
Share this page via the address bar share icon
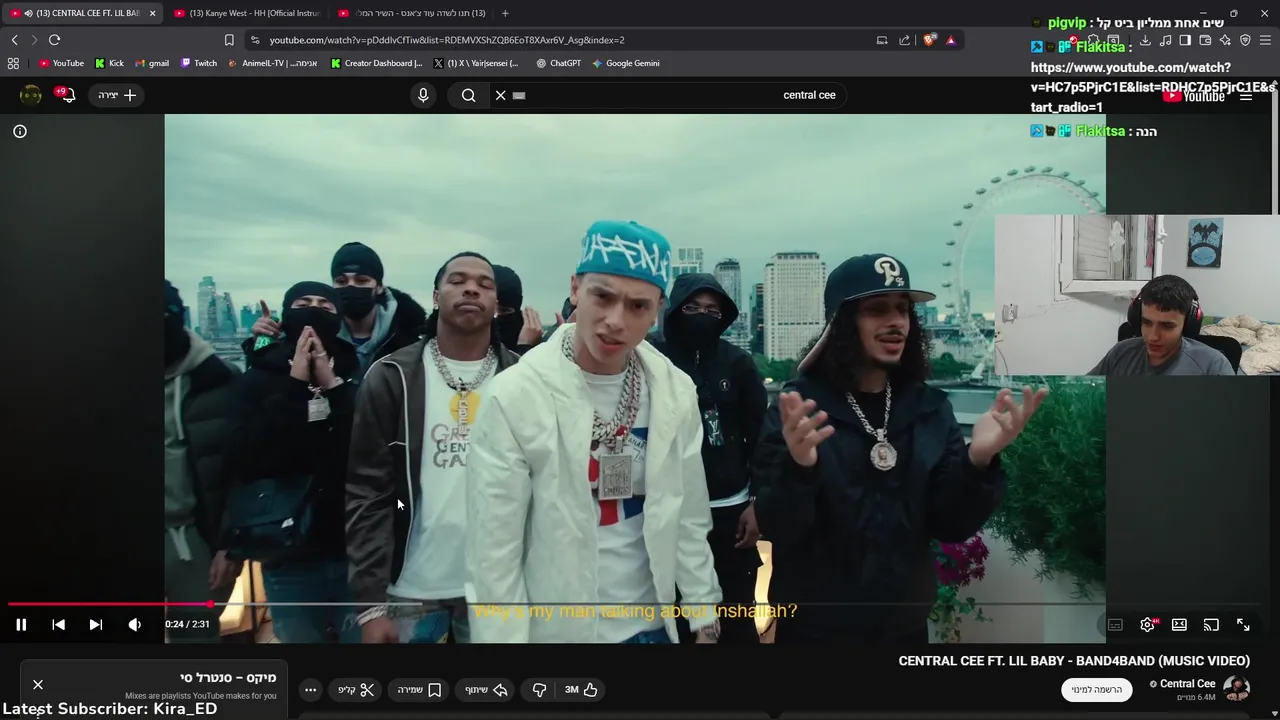(905, 40)
